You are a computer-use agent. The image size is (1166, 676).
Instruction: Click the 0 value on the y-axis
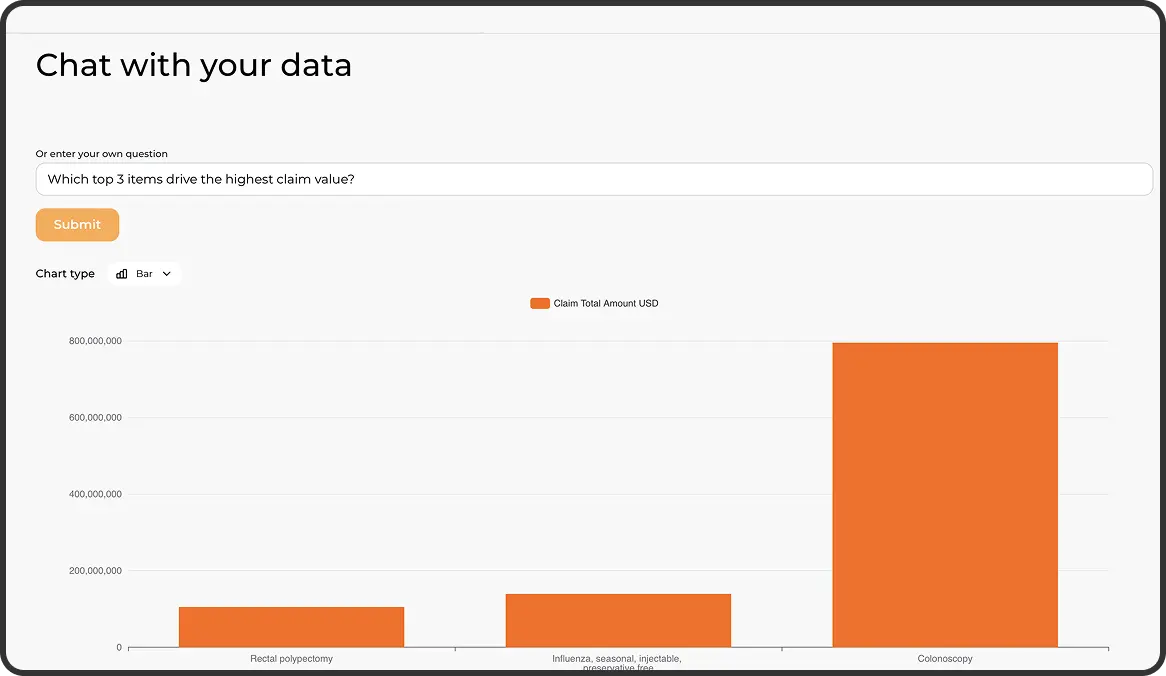point(118,647)
